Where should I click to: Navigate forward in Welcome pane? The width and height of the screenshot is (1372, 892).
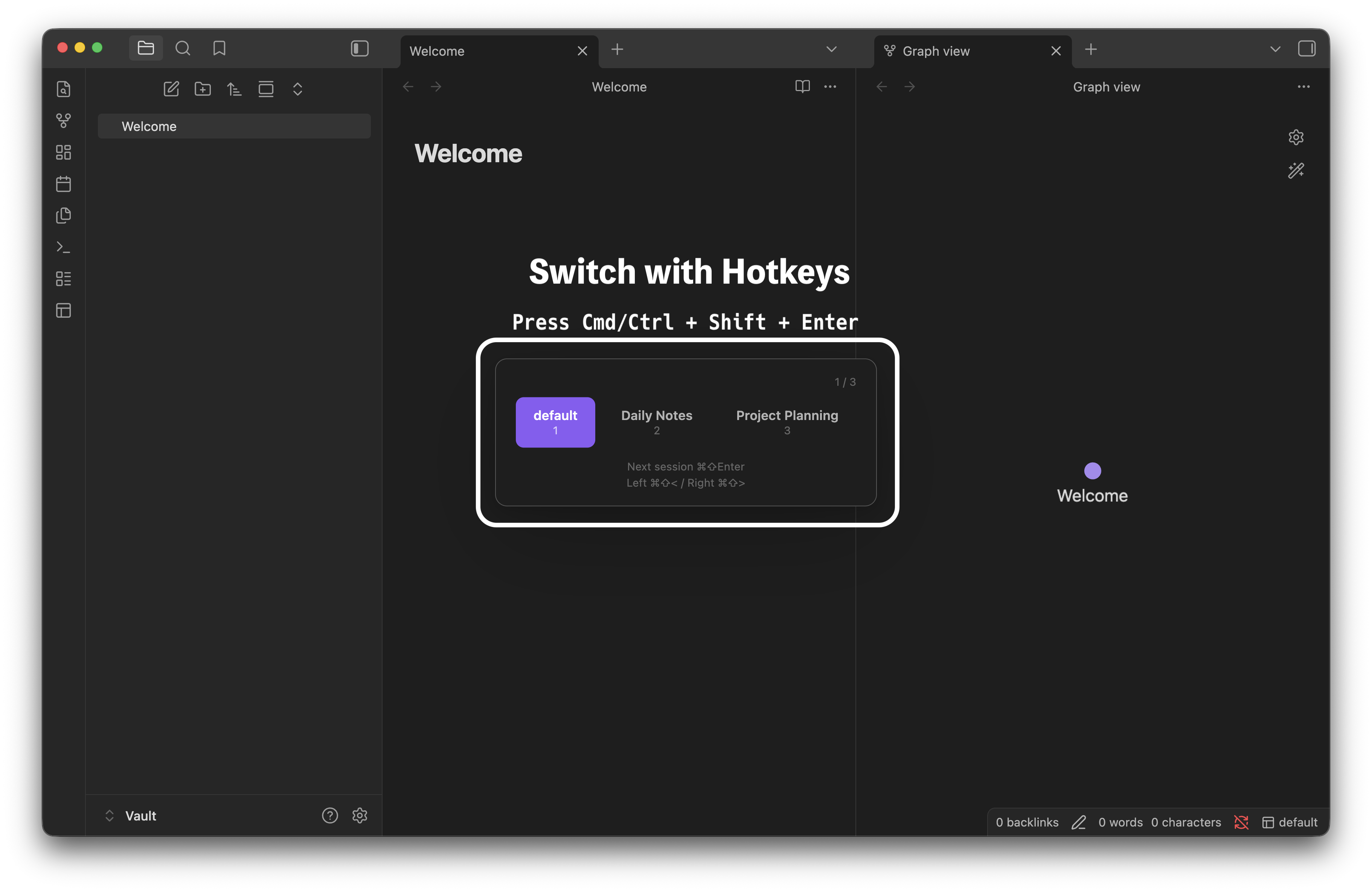436,87
